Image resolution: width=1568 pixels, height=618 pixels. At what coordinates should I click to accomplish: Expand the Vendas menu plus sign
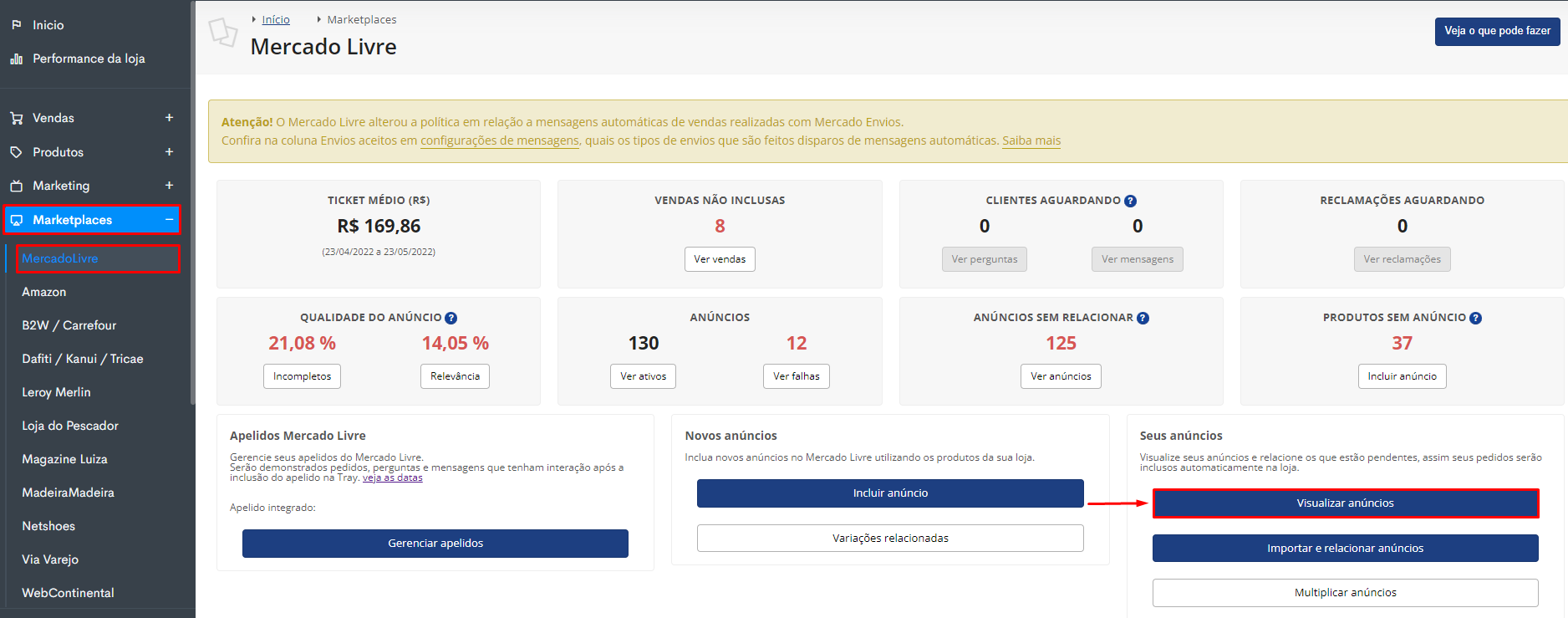pyautogui.click(x=169, y=118)
